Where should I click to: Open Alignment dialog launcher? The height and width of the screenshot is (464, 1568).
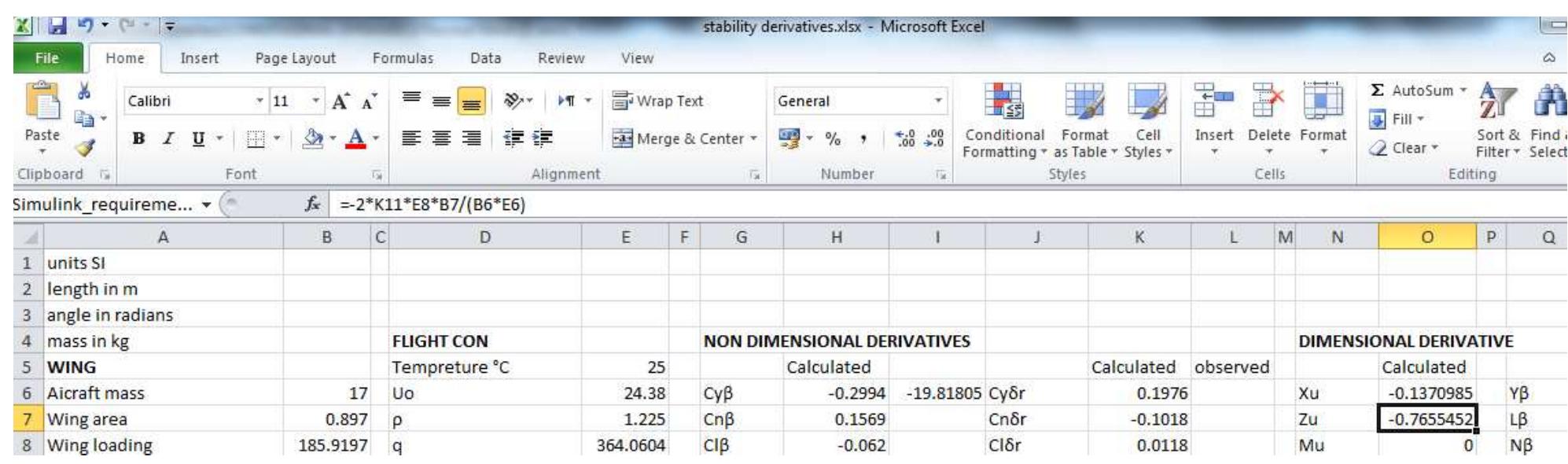(x=754, y=175)
